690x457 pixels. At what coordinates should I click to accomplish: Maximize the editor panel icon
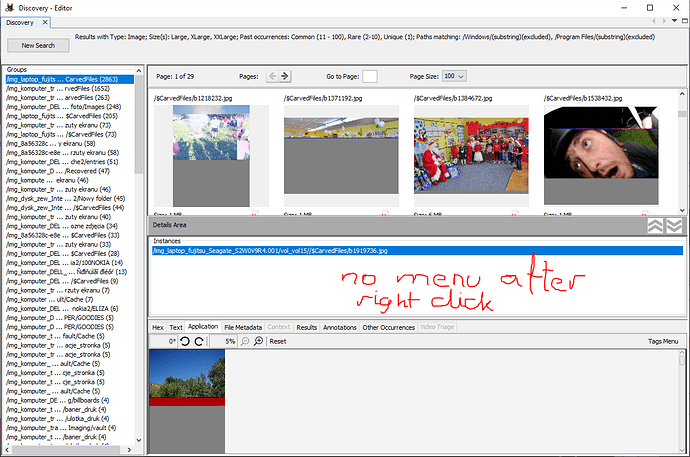685,21
